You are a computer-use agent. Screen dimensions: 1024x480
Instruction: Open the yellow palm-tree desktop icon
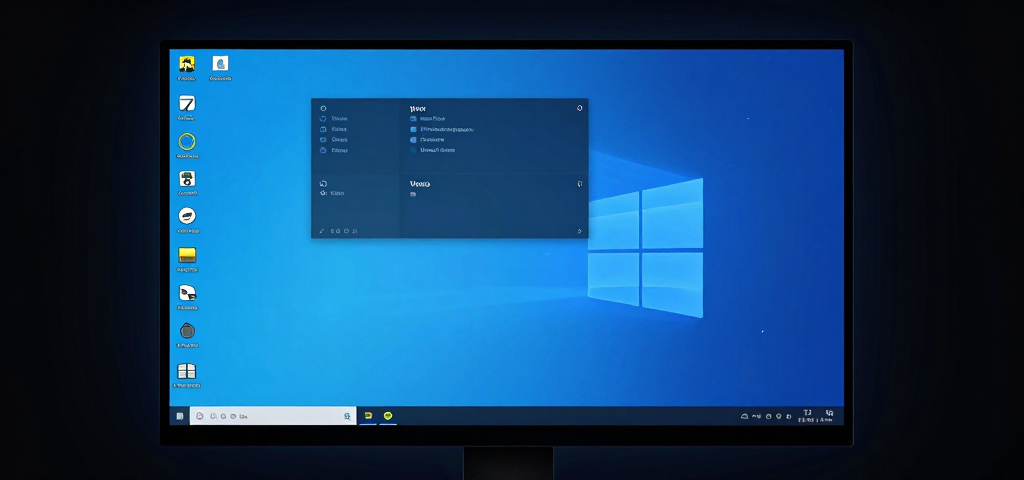(x=187, y=64)
